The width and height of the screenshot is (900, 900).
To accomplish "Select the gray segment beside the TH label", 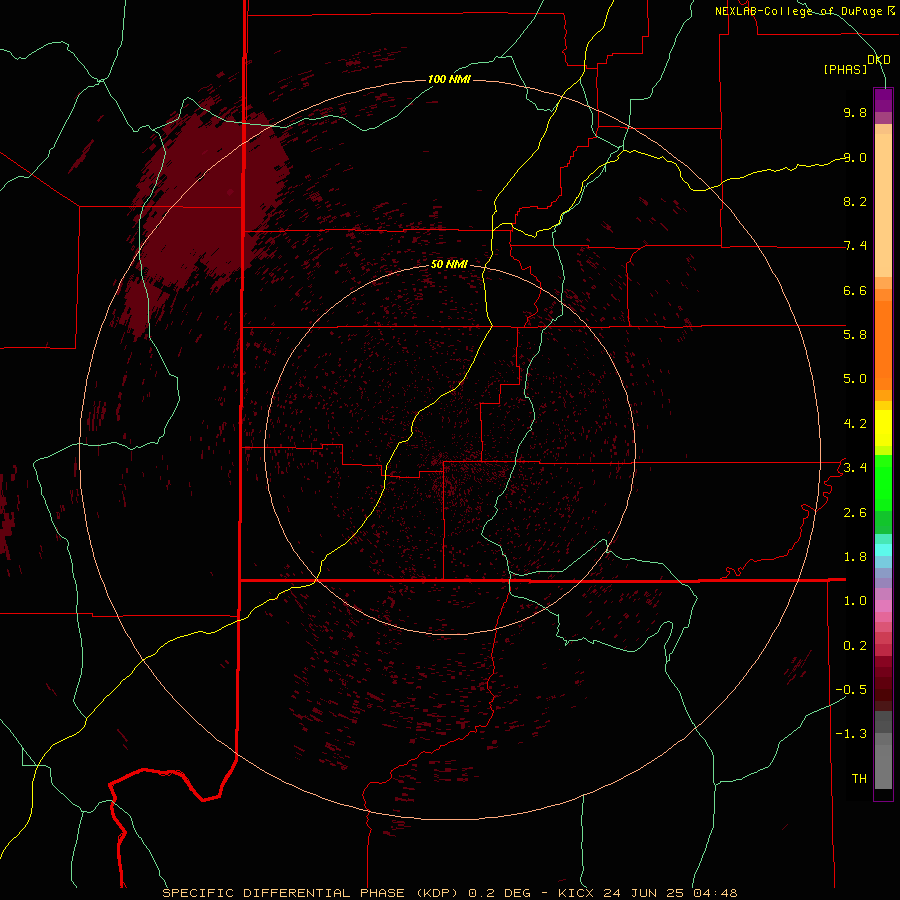I will click(883, 766).
